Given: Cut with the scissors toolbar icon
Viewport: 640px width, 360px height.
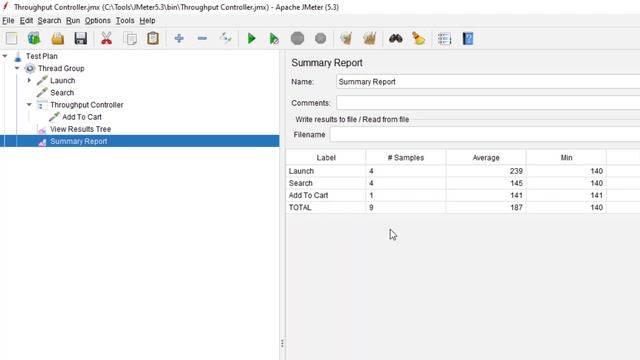Looking at the screenshot, I should 107,38.
